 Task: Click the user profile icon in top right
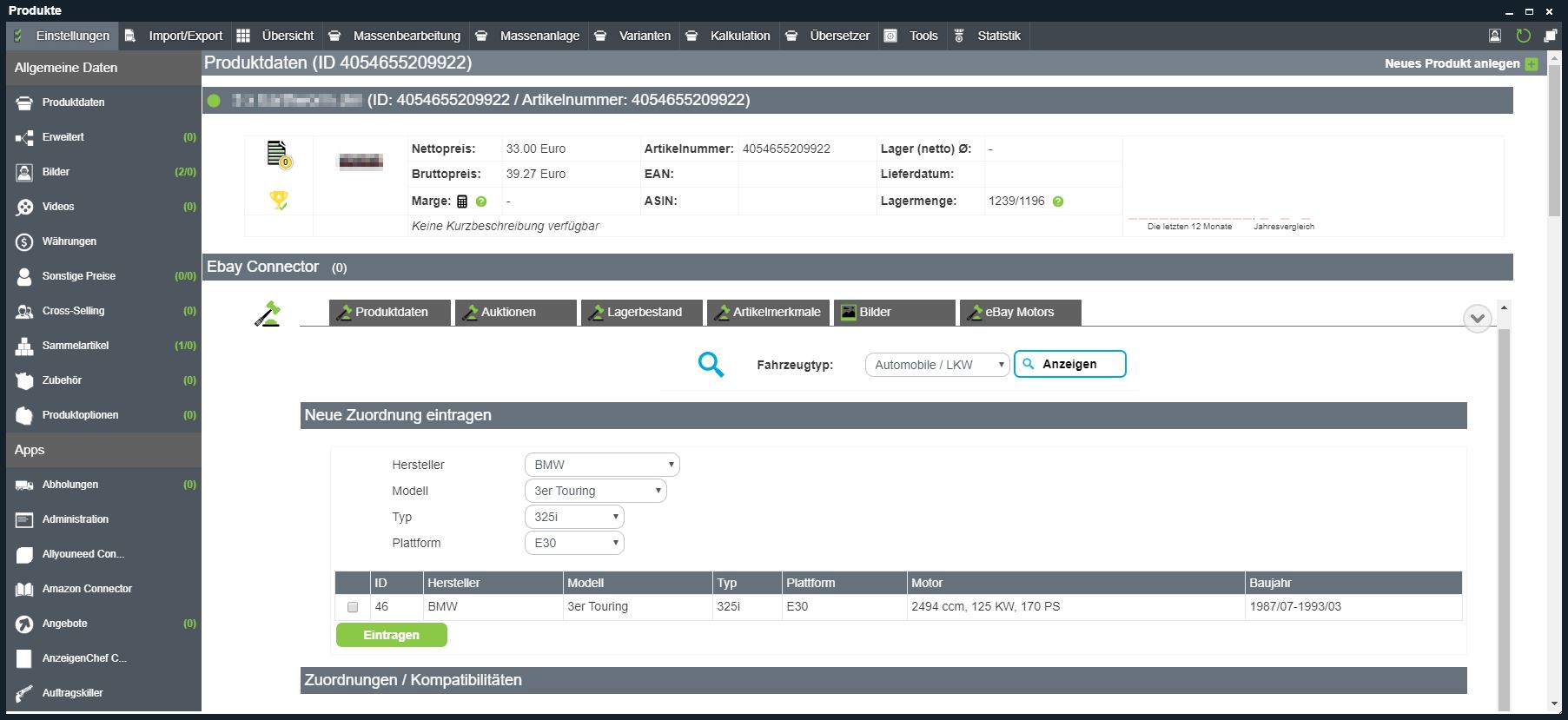1495,36
